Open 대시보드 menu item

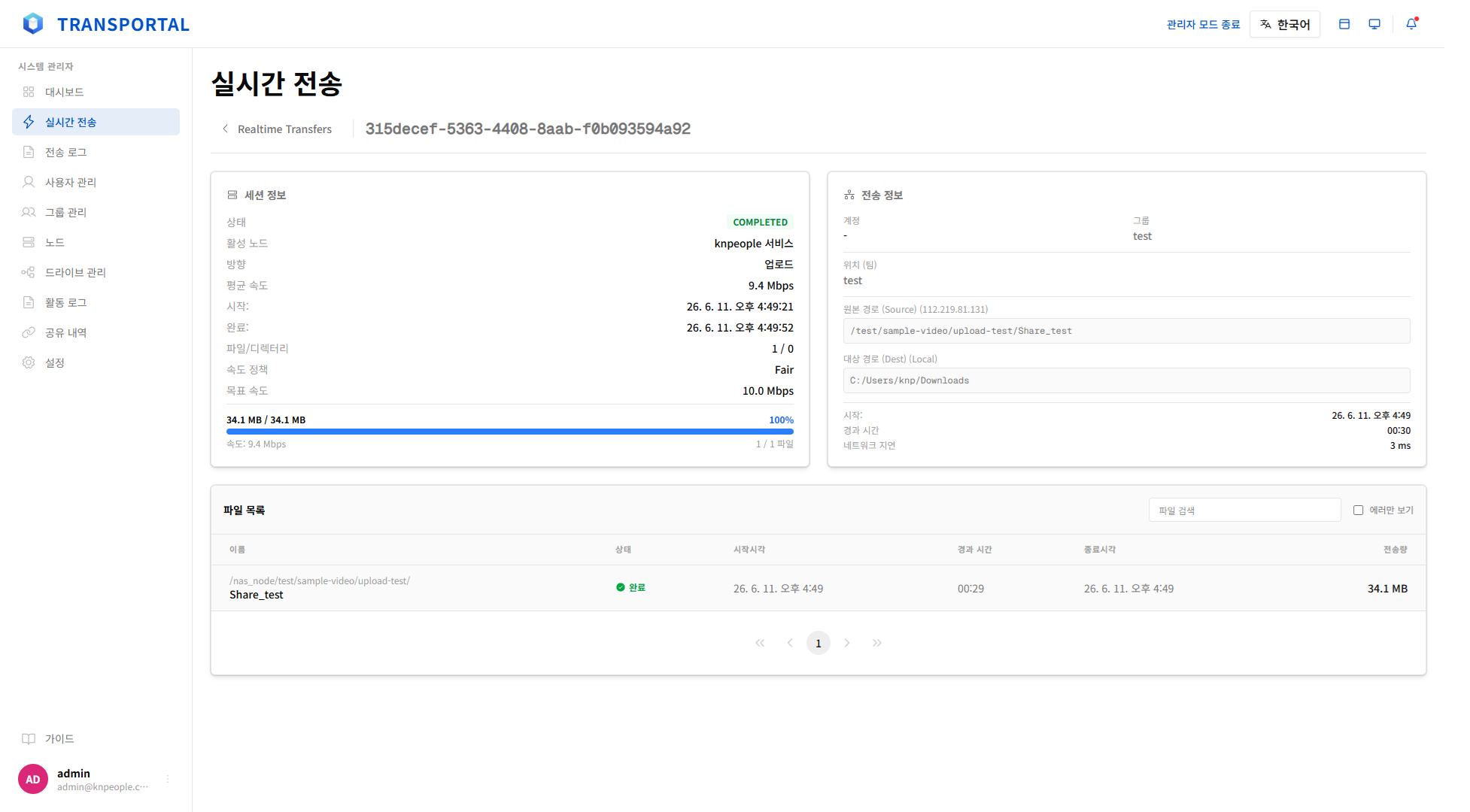point(96,92)
